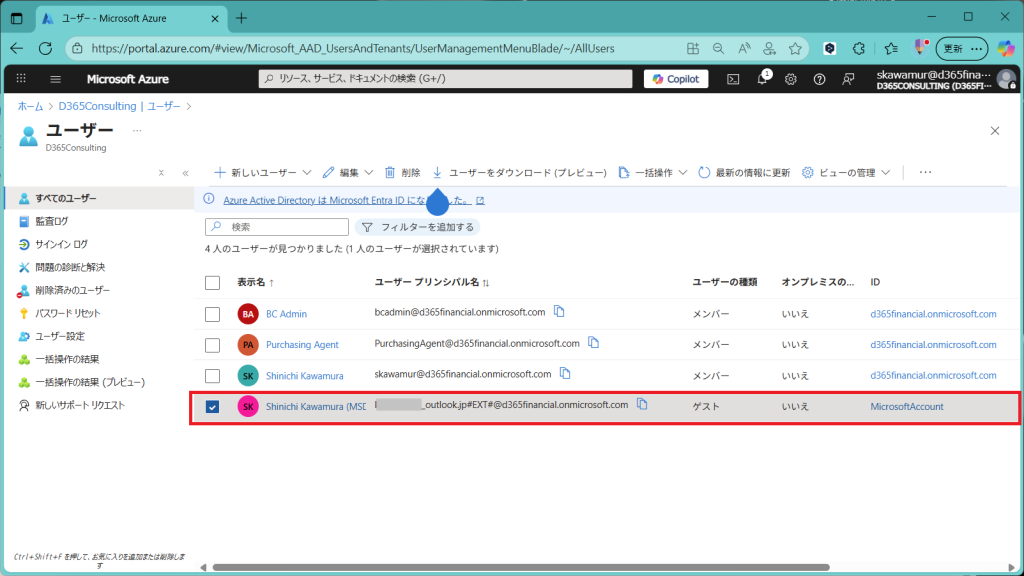The height and width of the screenshot is (576, 1024).
Task: Uncheck the selected guest user checkbox
Action: (212, 407)
